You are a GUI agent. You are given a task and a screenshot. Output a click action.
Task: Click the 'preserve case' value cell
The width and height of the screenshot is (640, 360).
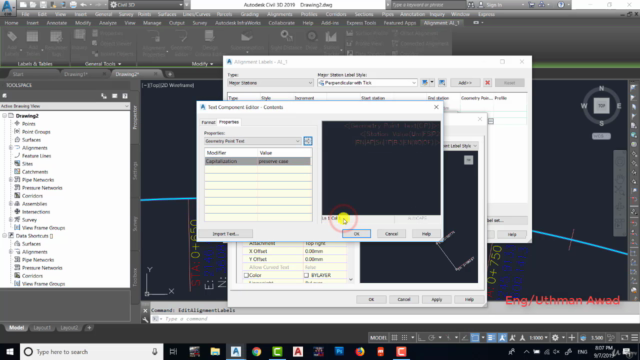click(x=284, y=161)
